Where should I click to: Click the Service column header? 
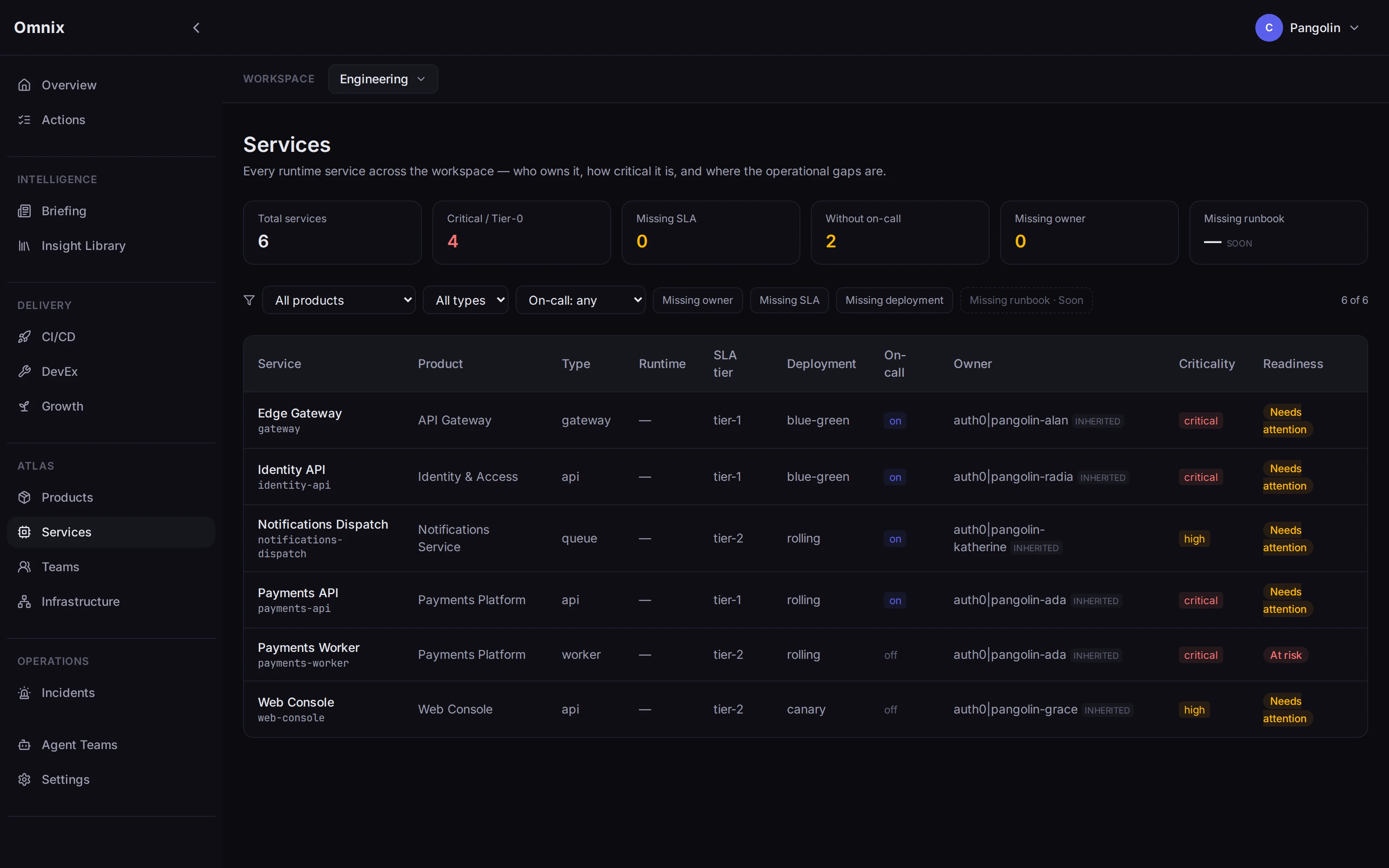pos(279,364)
